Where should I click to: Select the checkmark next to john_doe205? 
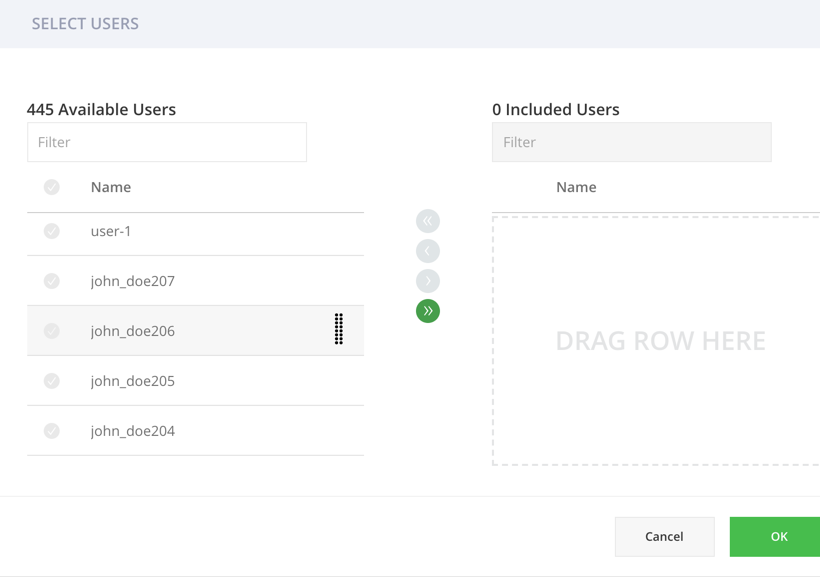click(51, 381)
